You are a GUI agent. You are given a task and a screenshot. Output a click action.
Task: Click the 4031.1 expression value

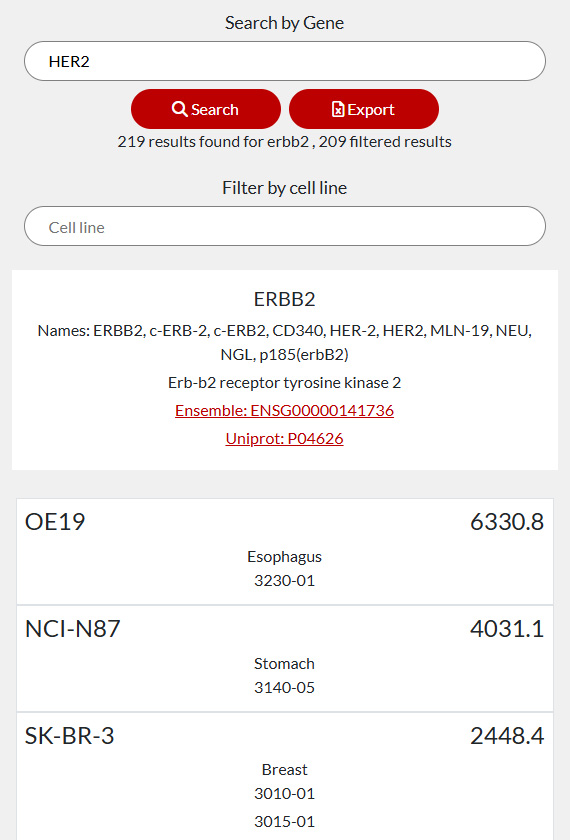click(507, 628)
